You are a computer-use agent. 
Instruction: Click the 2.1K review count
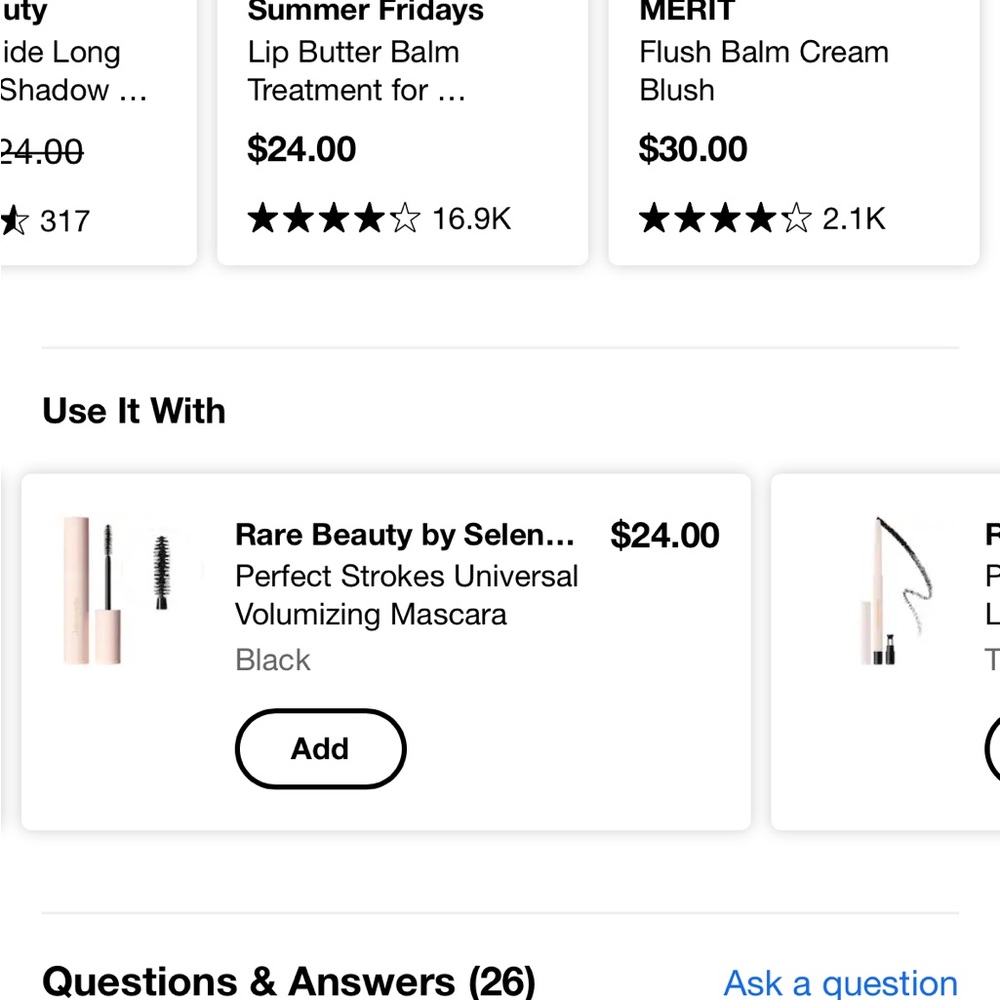coord(854,219)
